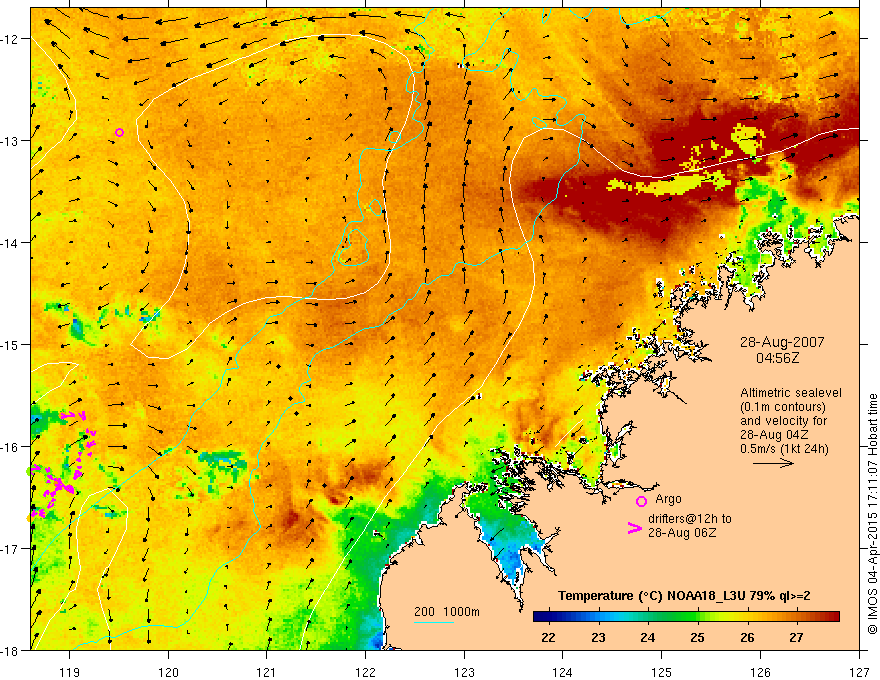Click the longitude axis label 121
The image size is (880, 680).
coord(267,672)
